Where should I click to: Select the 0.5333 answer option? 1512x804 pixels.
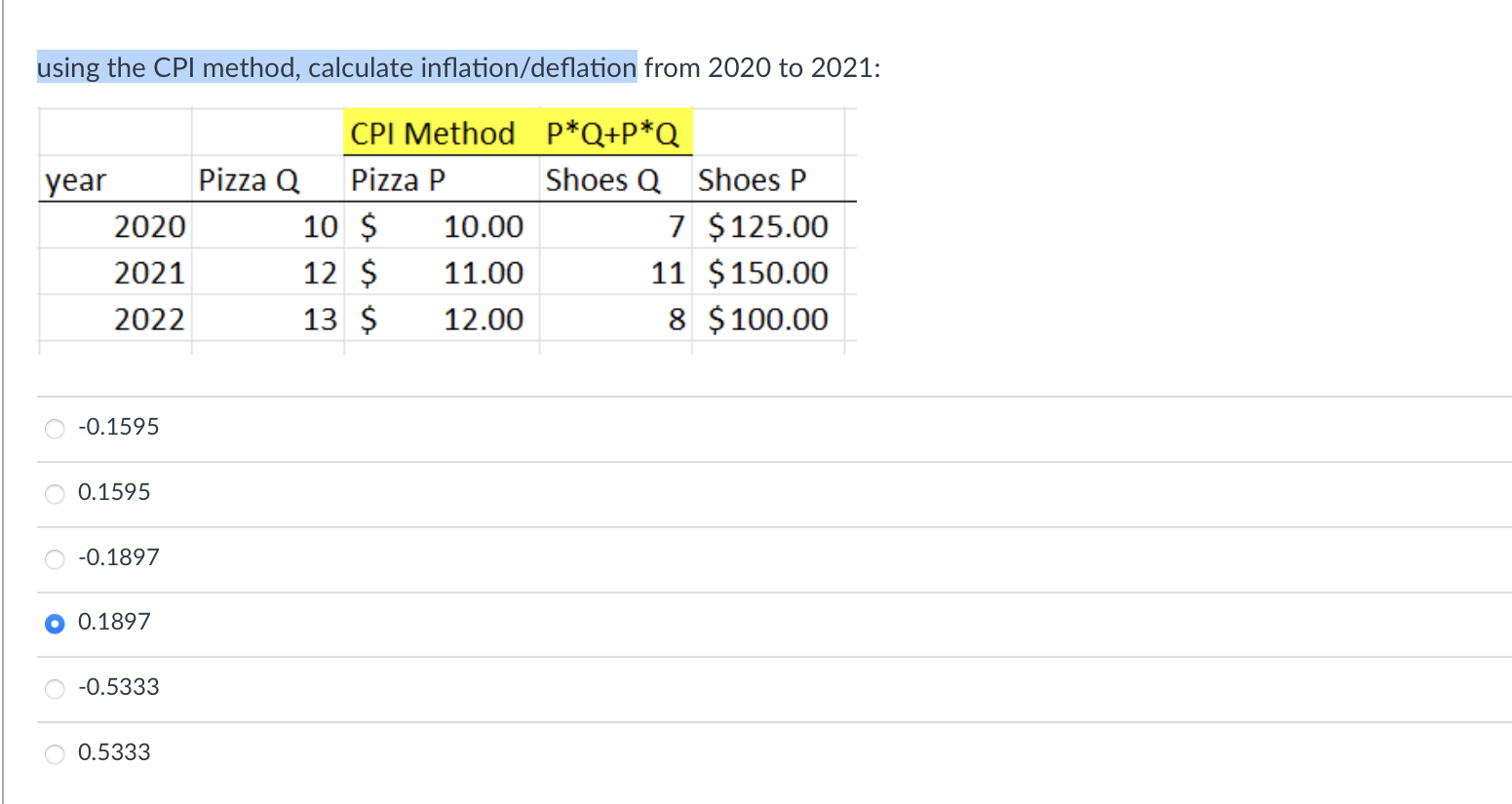55,753
